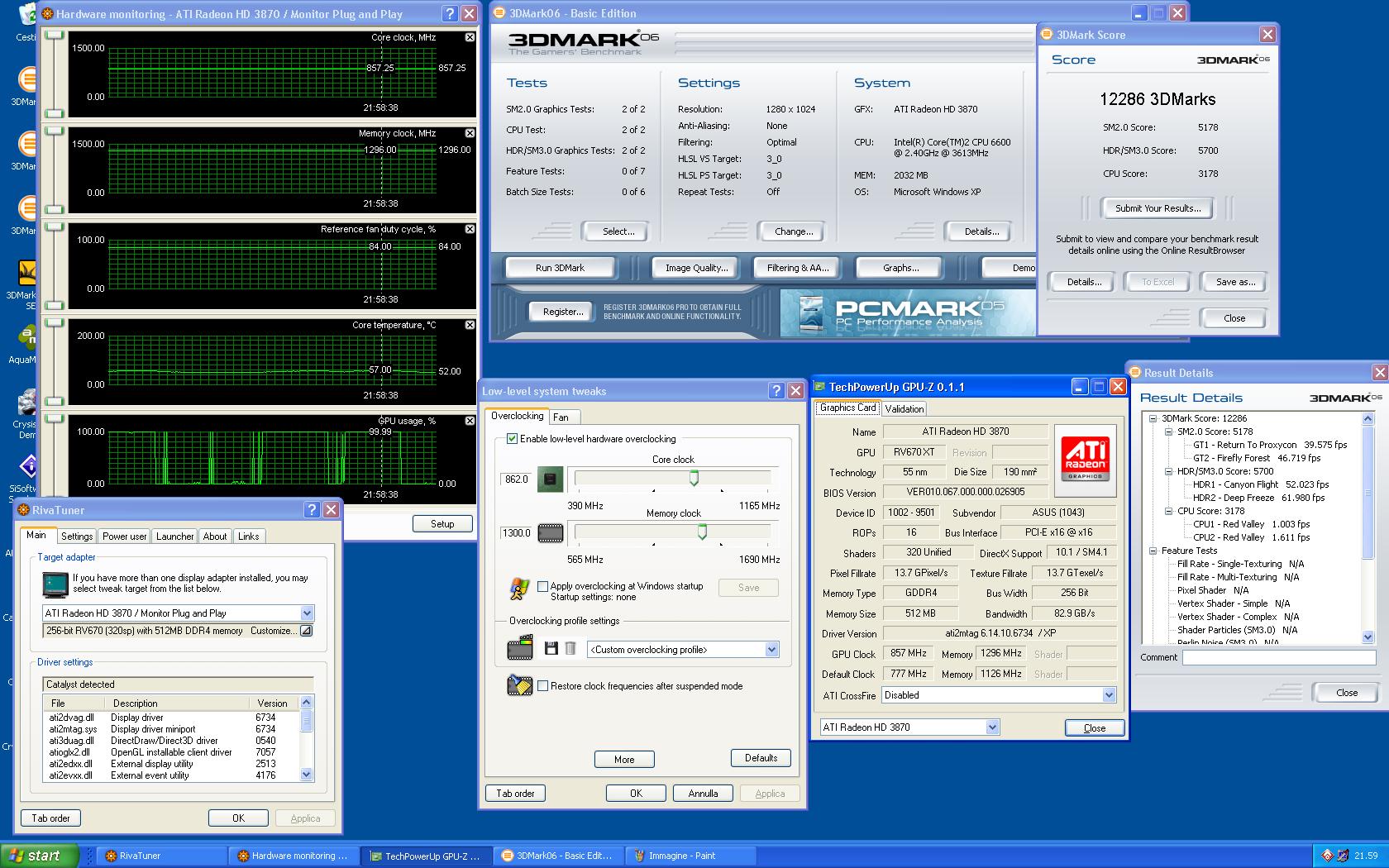Open the ATI Radeon HD 3870 card selector
This screenshot has width=1389, height=868.
[992, 727]
